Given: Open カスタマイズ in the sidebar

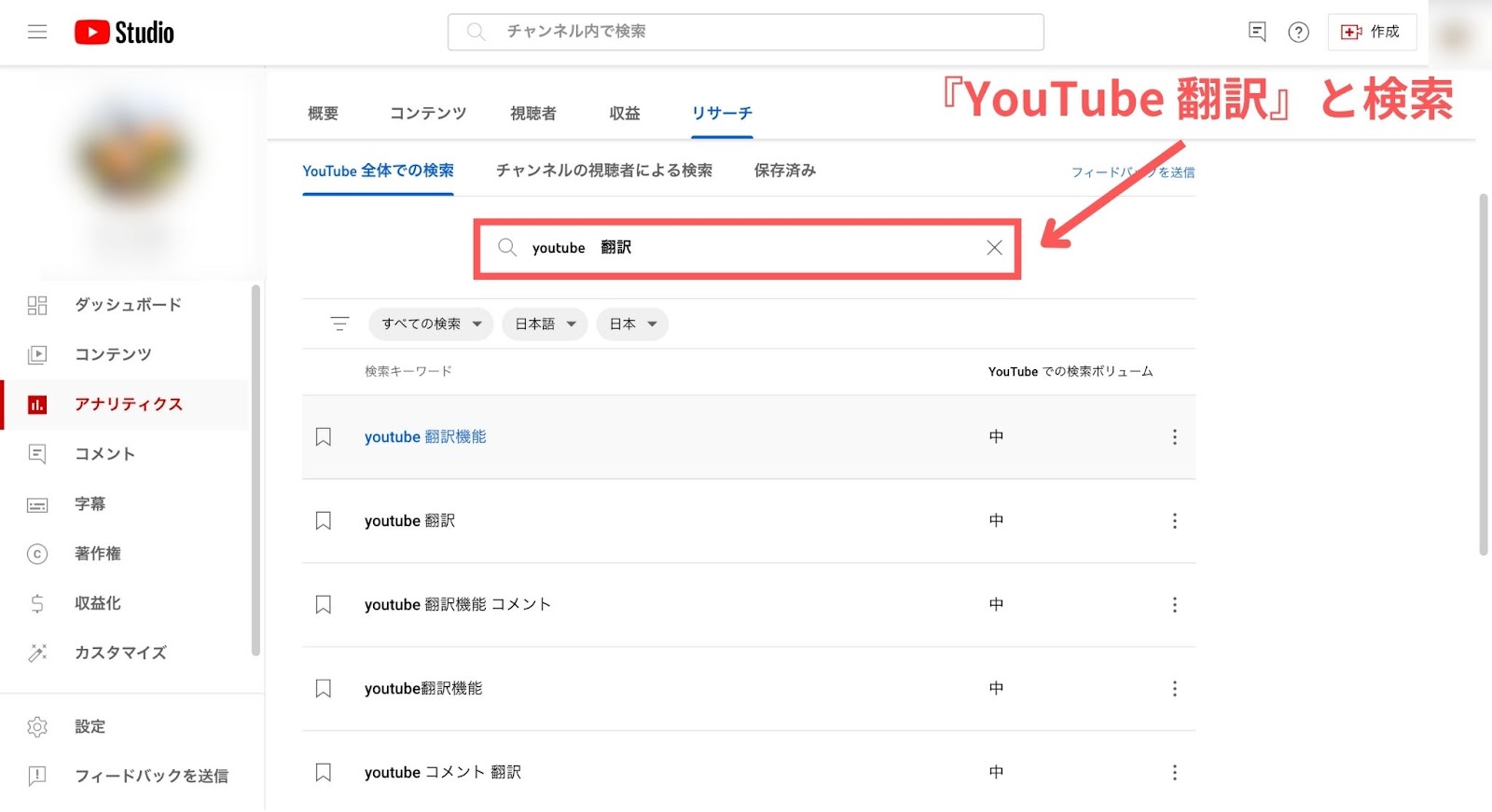Looking at the screenshot, I should tap(126, 653).
